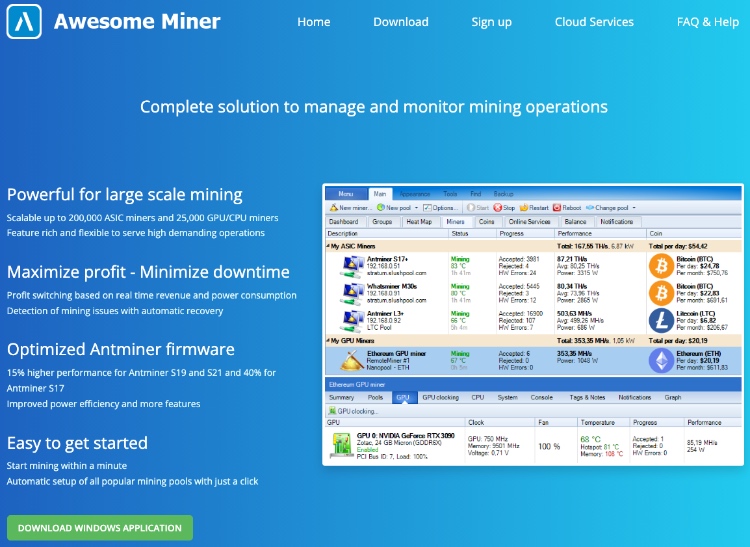This screenshot has height=547, width=750.
Task: Click the Awesome Miner logo icon
Action: coord(24,21)
